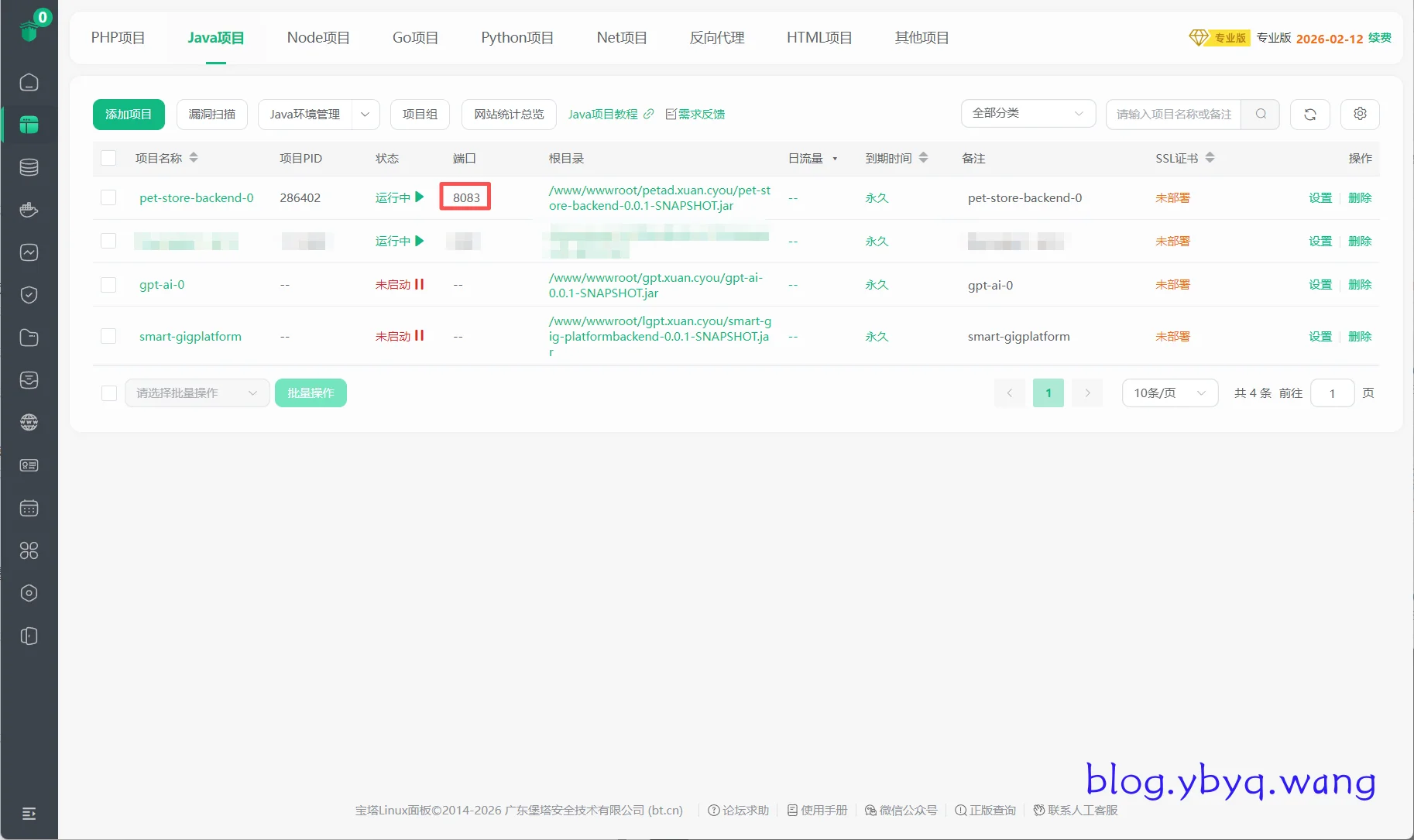Viewport: 1414px width, 840px height.
Task: Open the 请选择批量操作 batch dropdown
Action: point(197,393)
